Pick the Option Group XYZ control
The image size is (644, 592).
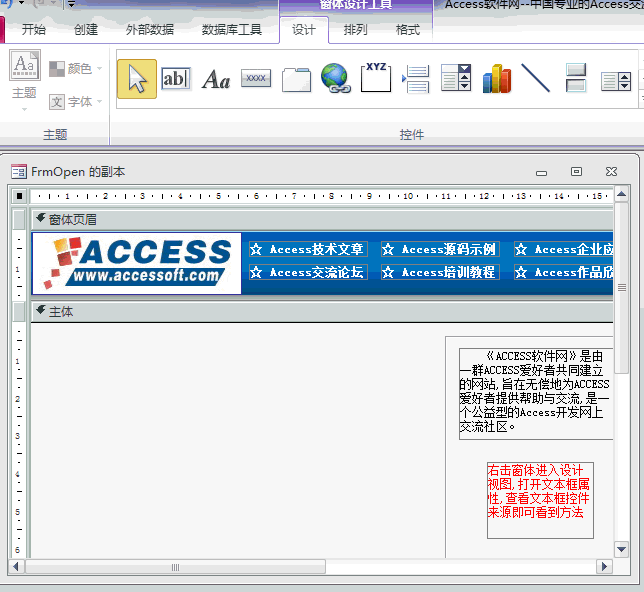[x=376, y=77]
